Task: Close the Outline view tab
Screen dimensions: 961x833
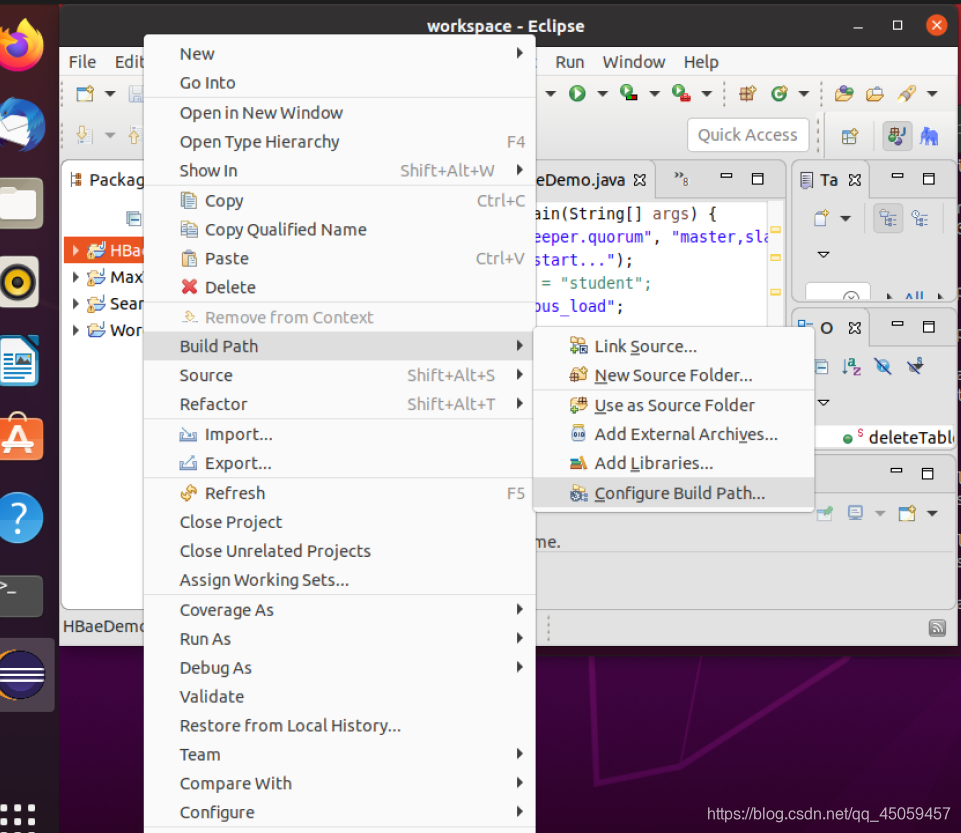Action: [x=854, y=328]
